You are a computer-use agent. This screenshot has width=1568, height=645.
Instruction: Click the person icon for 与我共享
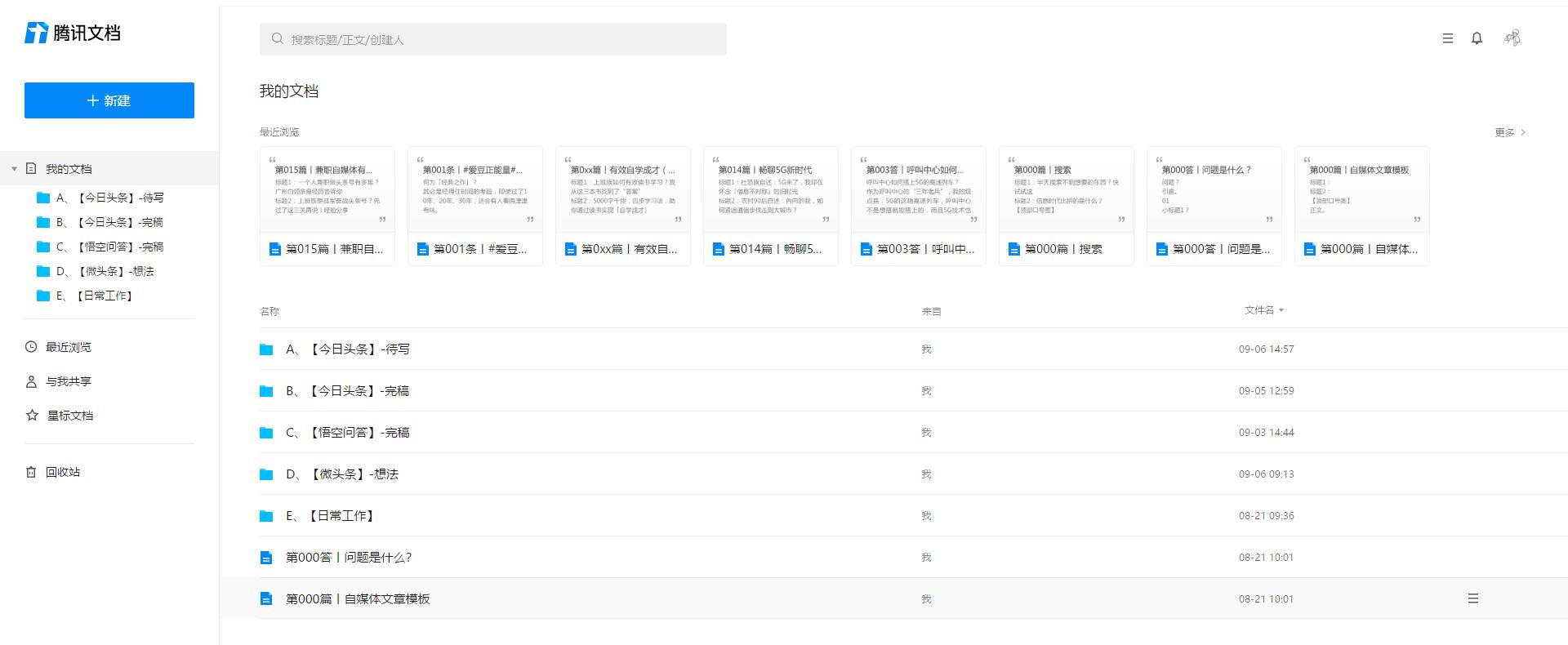pyautogui.click(x=31, y=381)
